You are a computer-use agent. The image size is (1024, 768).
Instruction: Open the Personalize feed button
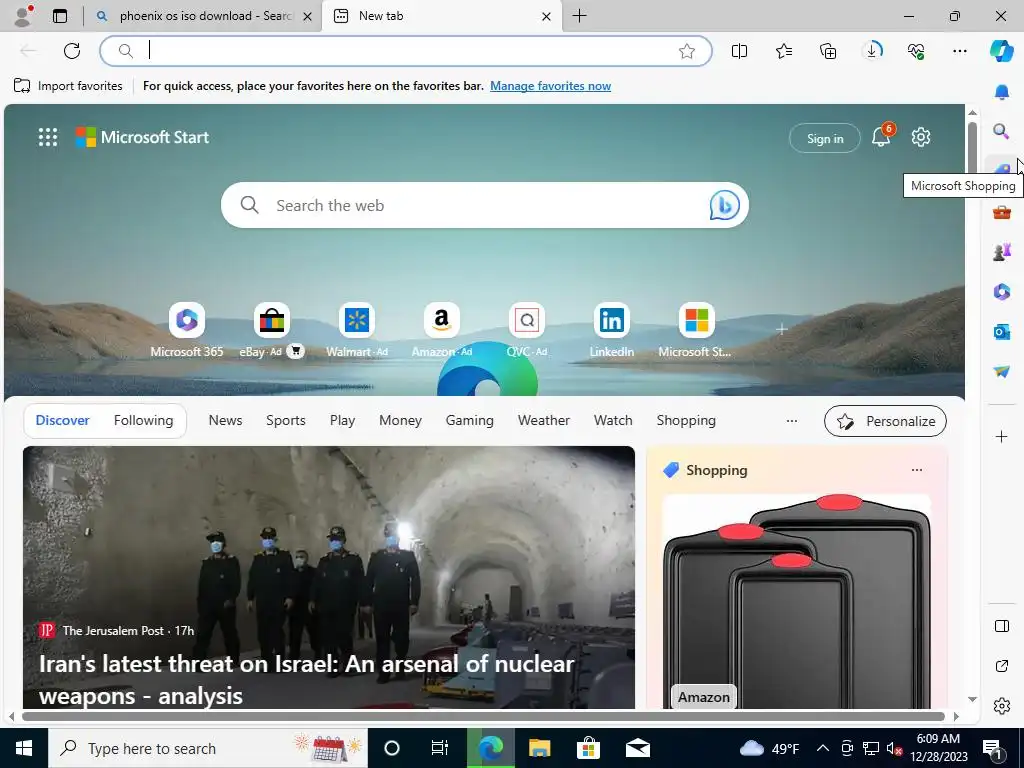coord(885,421)
